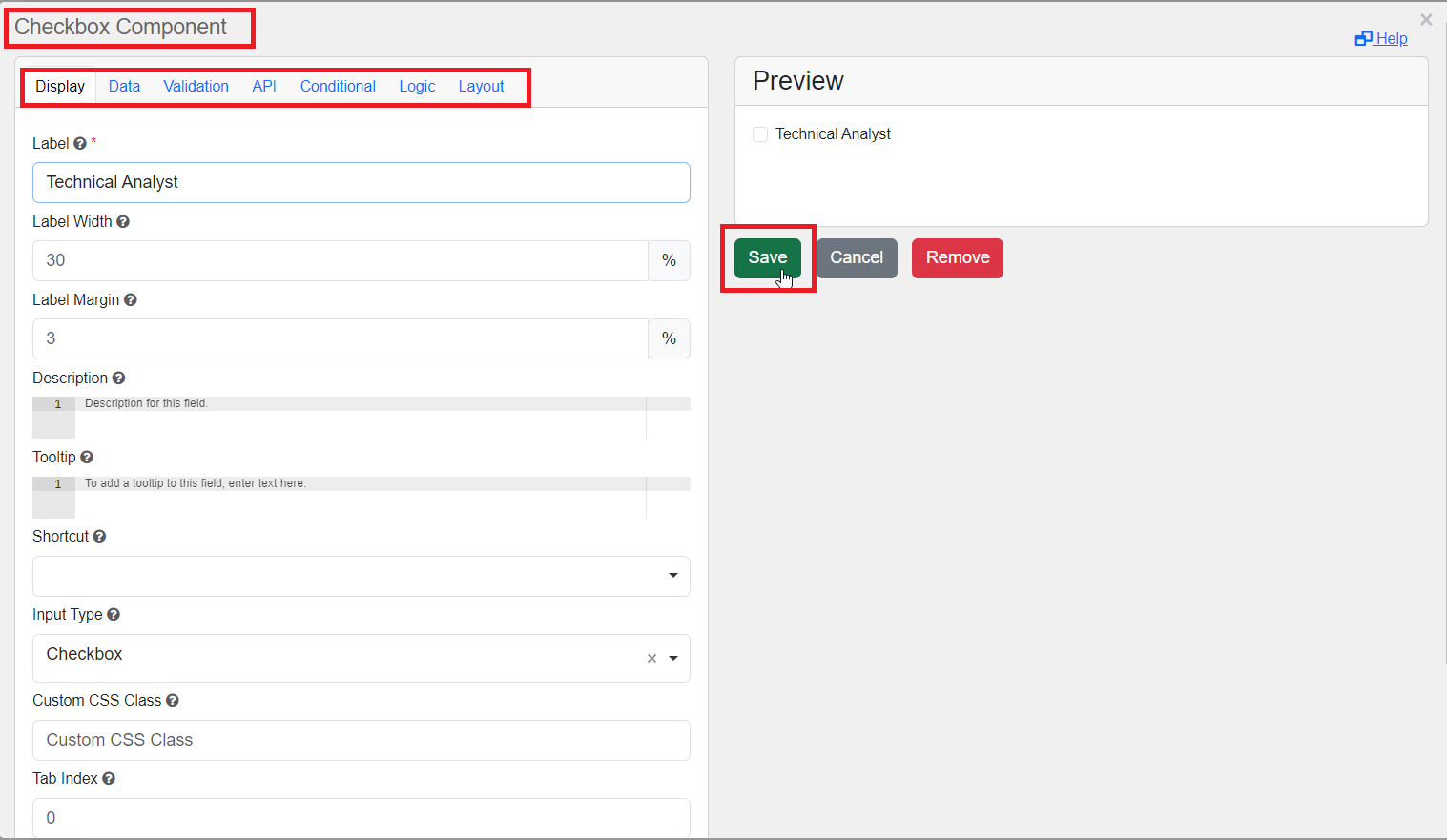Open the Help link
The width and height of the screenshot is (1447, 840).
[1381, 38]
